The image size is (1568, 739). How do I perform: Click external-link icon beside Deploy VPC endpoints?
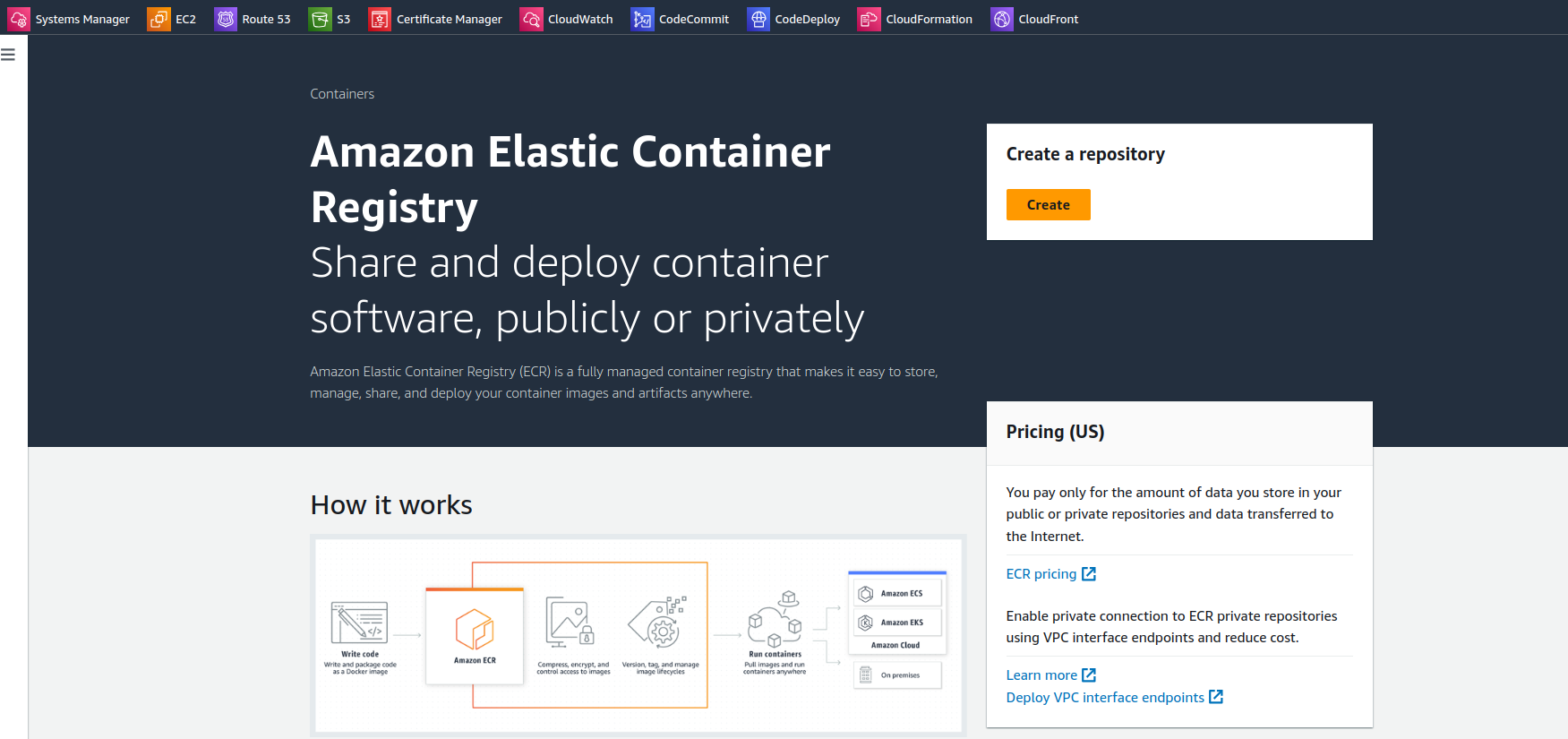tap(1216, 697)
